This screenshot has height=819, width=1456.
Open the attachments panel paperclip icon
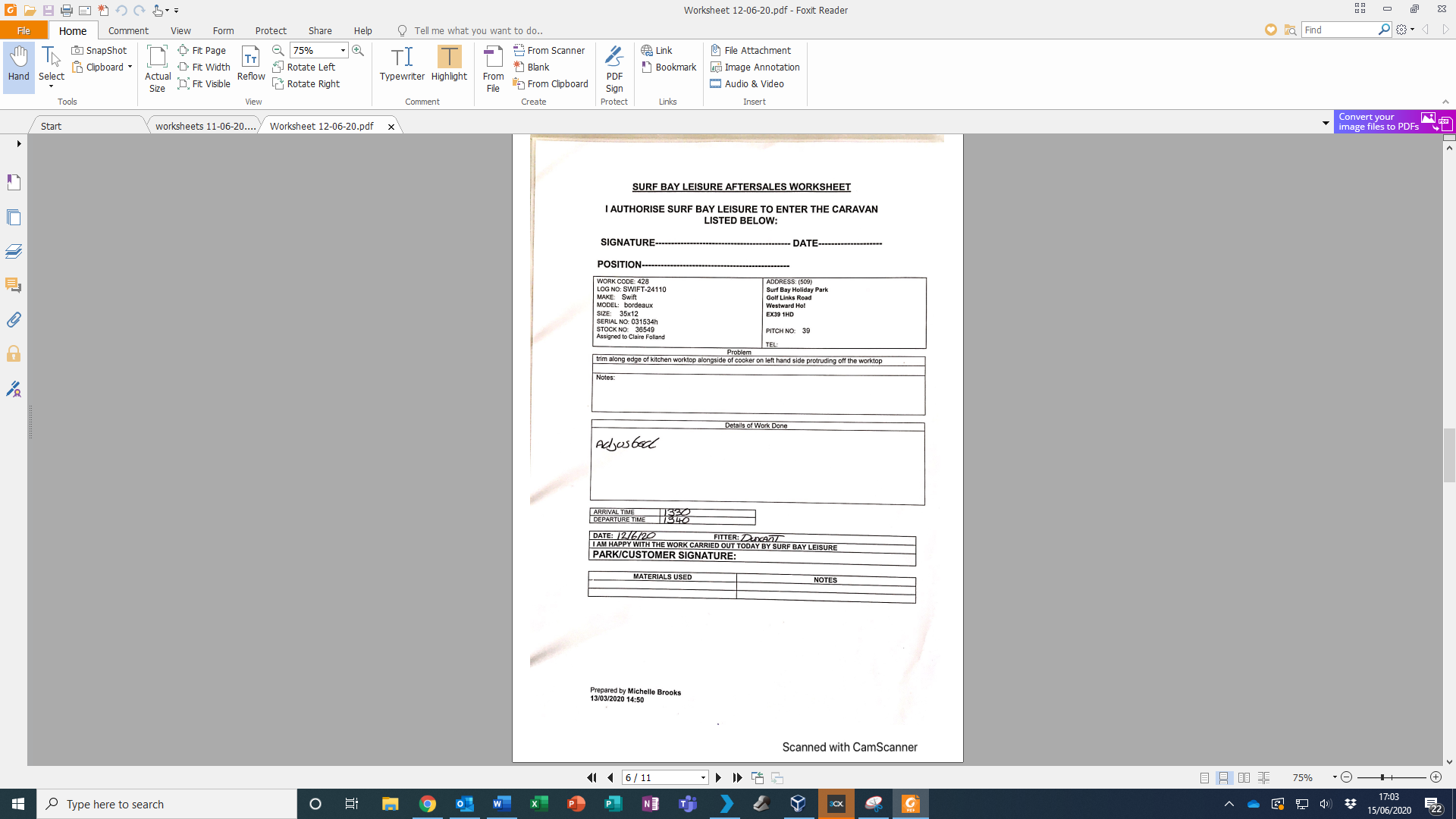pos(14,320)
